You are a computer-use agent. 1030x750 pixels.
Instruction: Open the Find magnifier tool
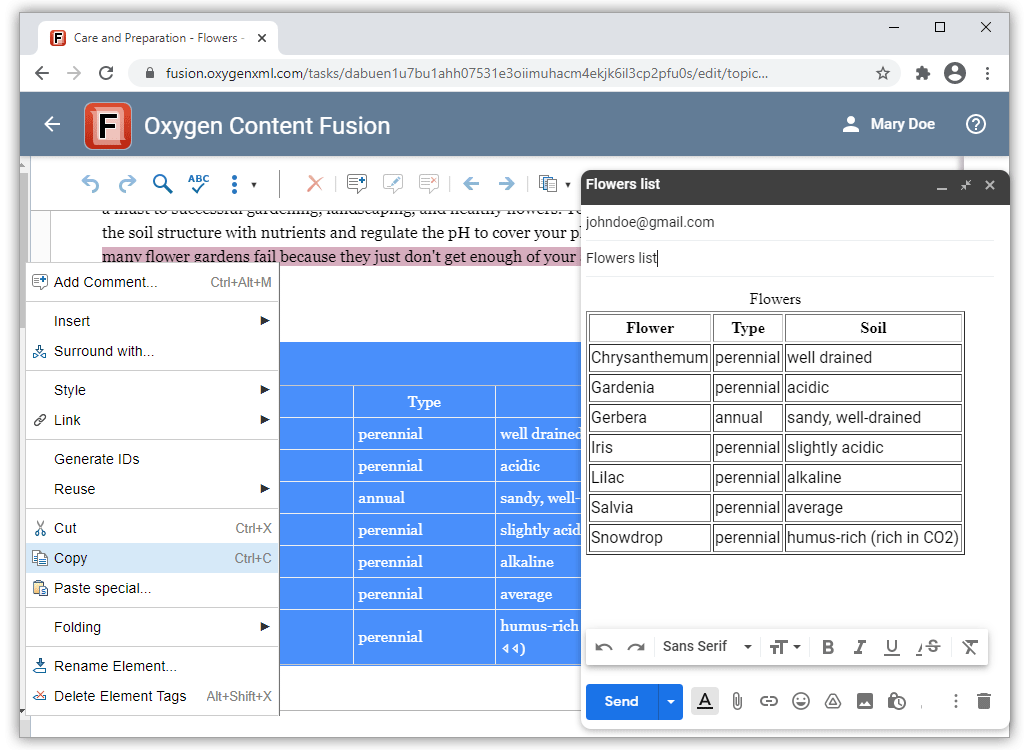[x=162, y=184]
